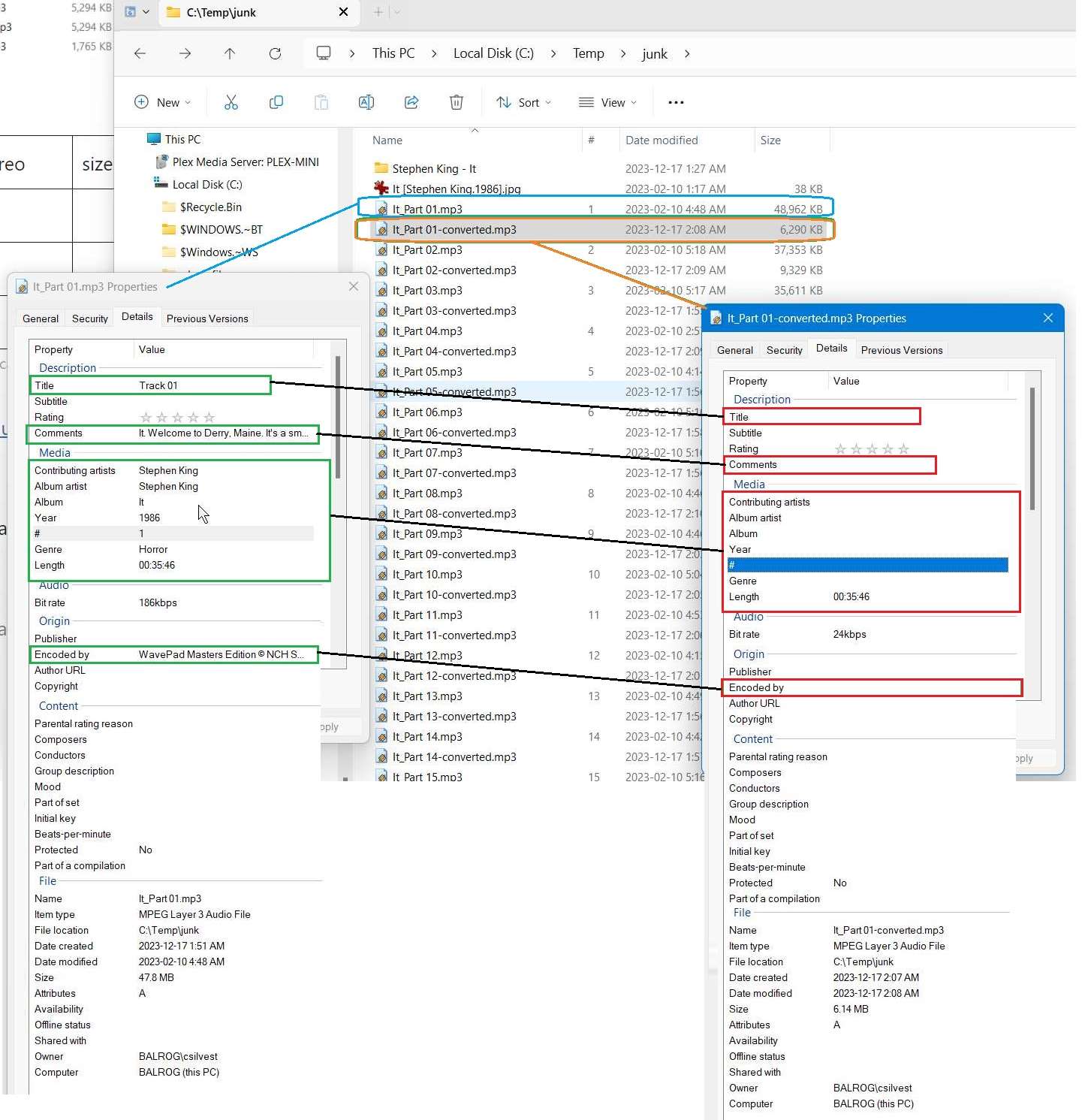This screenshot has height=1120, width=1085.
Task: Select It_Part 02.mp3 in file list
Action: coord(427,250)
